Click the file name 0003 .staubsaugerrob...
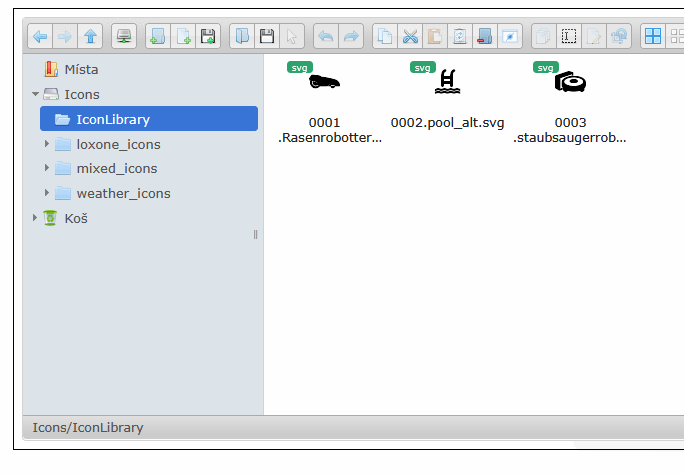The height and width of the screenshot is (475, 684). 570,130
